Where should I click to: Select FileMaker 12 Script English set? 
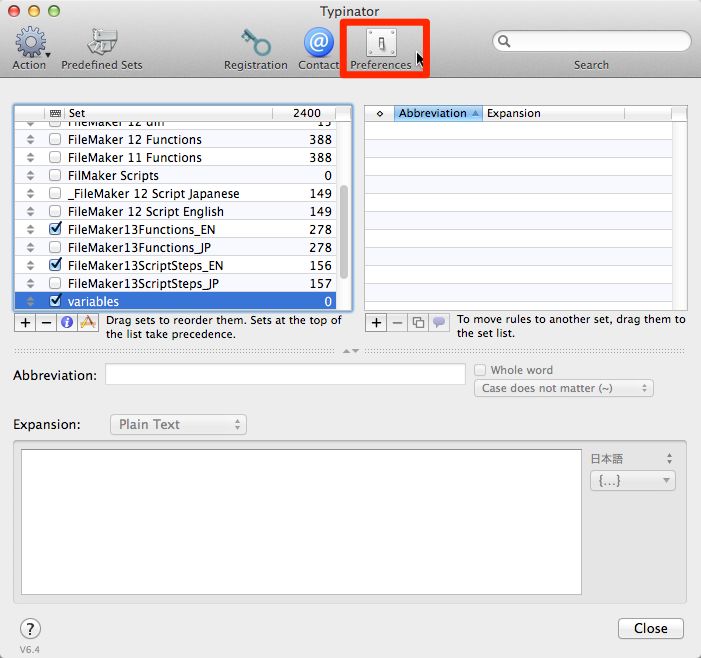(175, 211)
